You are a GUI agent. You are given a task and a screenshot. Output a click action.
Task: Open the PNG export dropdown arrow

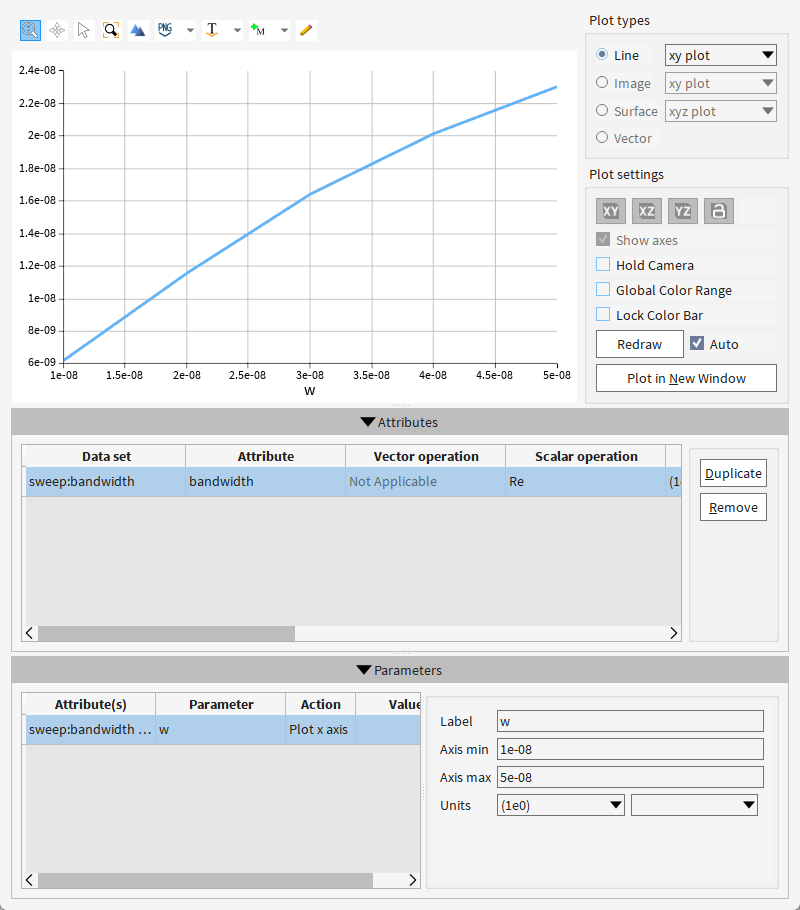[x=190, y=30]
